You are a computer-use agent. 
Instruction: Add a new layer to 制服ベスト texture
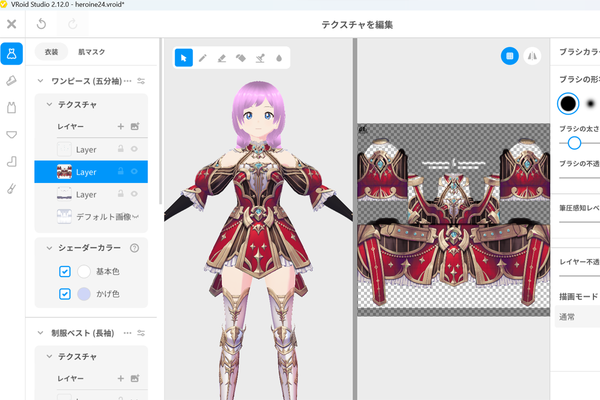(x=121, y=378)
